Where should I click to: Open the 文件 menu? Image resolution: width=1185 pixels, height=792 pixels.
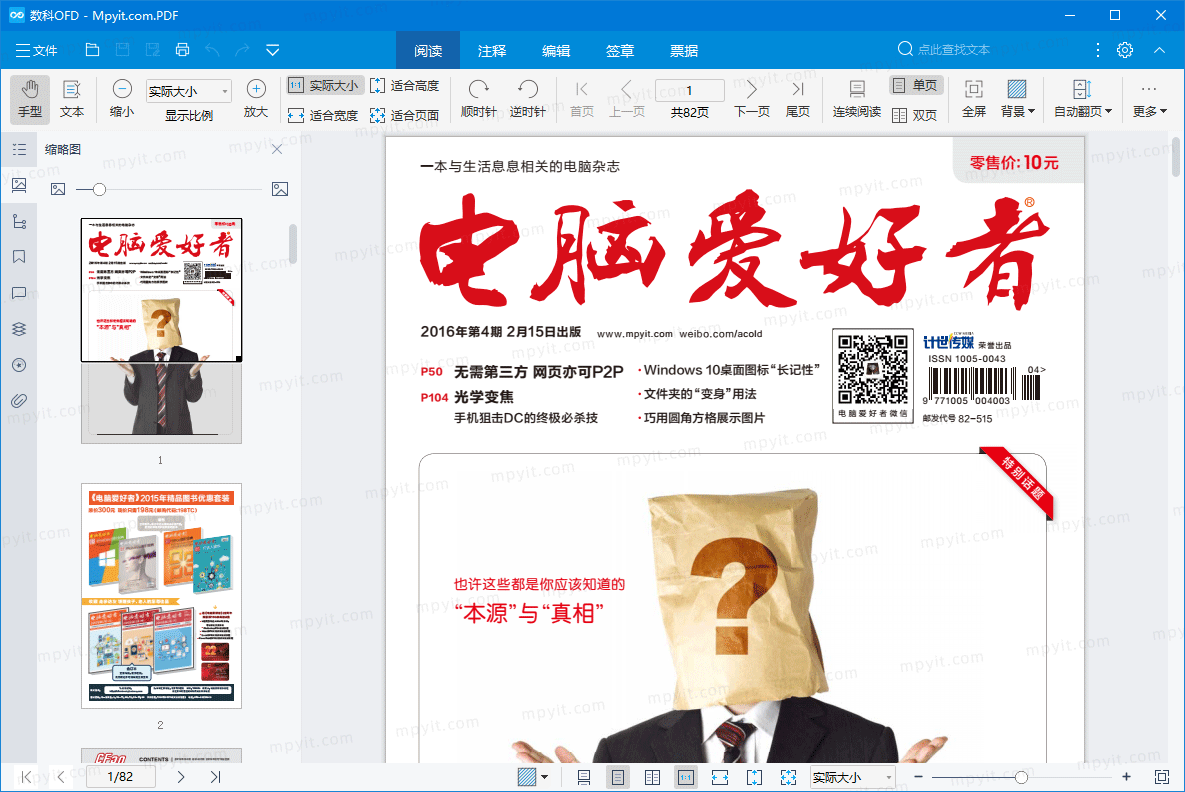(x=36, y=51)
